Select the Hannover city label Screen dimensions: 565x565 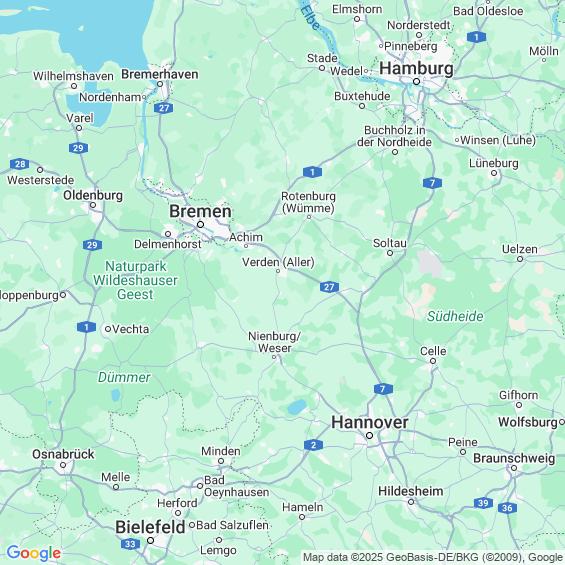pyautogui.click(x=370, y=422)
